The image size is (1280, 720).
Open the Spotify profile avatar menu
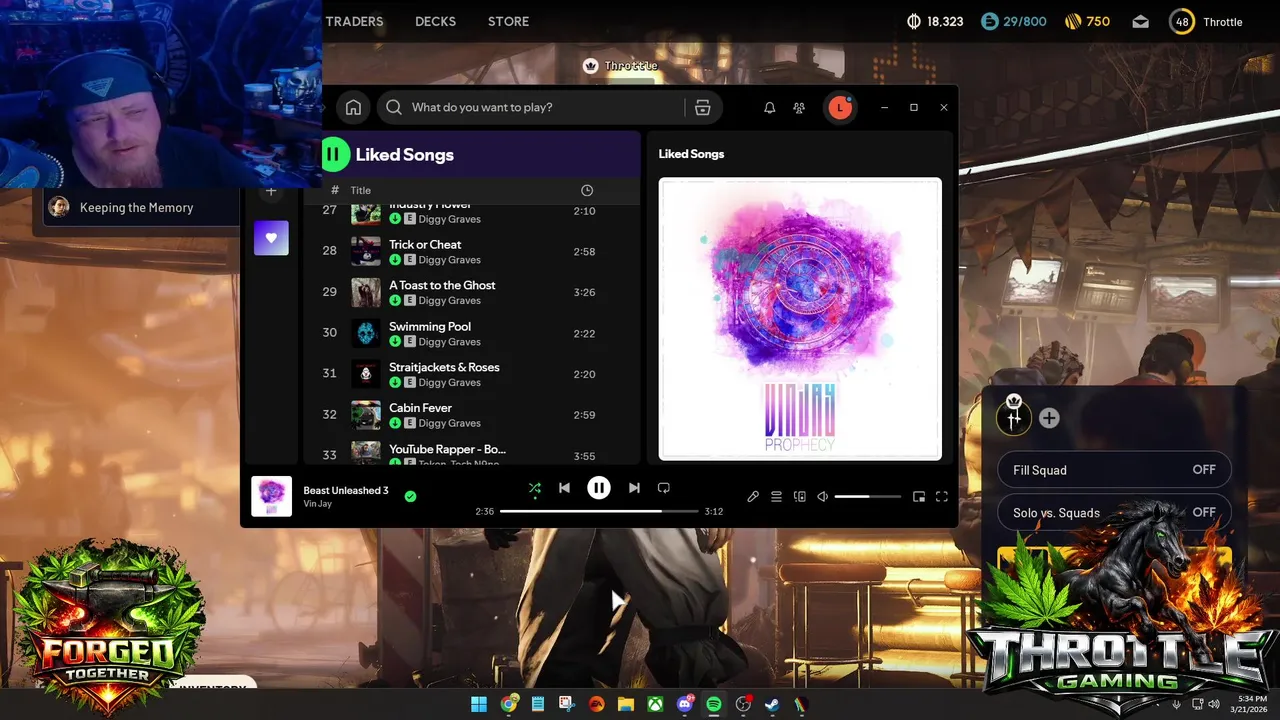[x=840, y=107]
